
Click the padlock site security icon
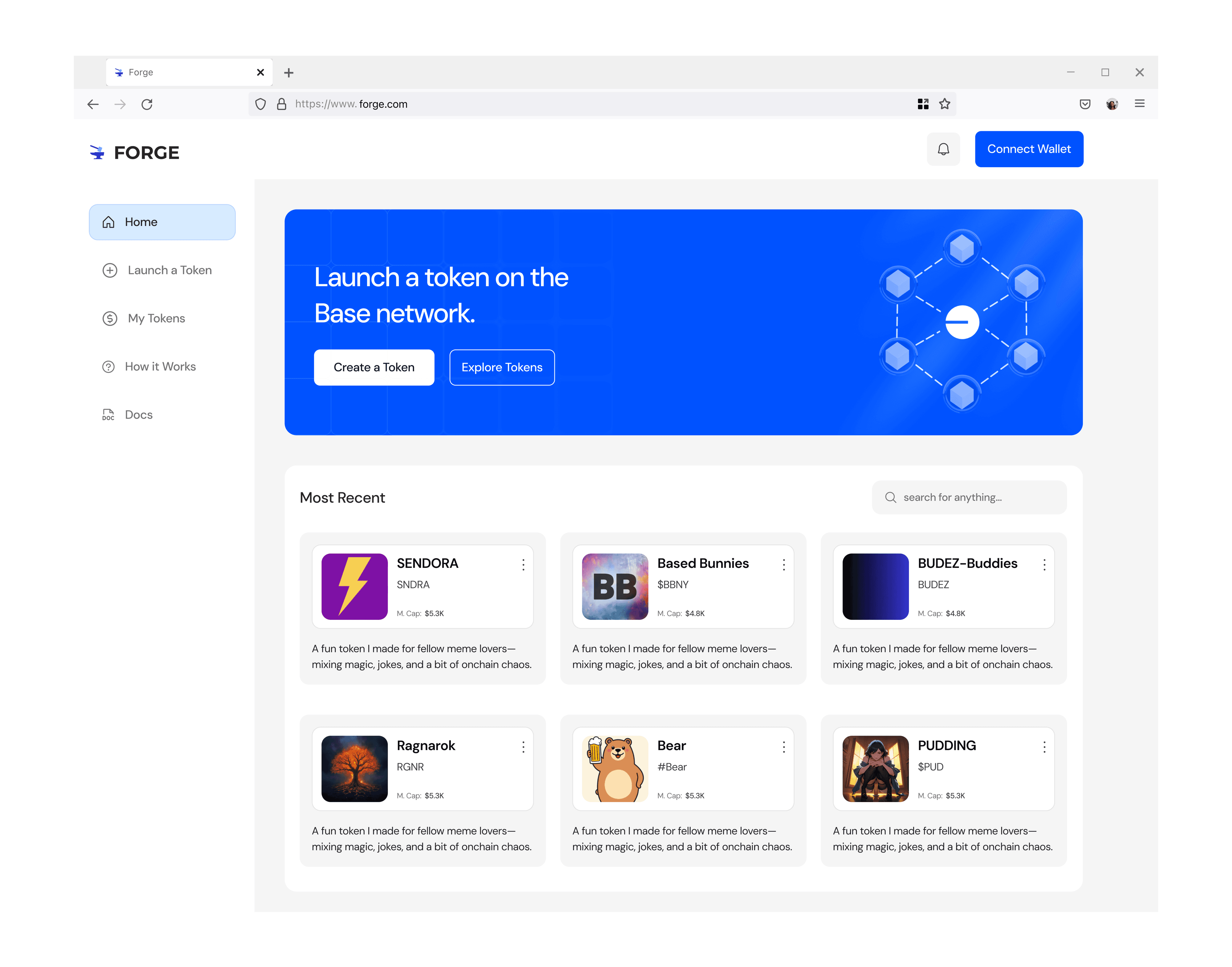coord(281,104)
